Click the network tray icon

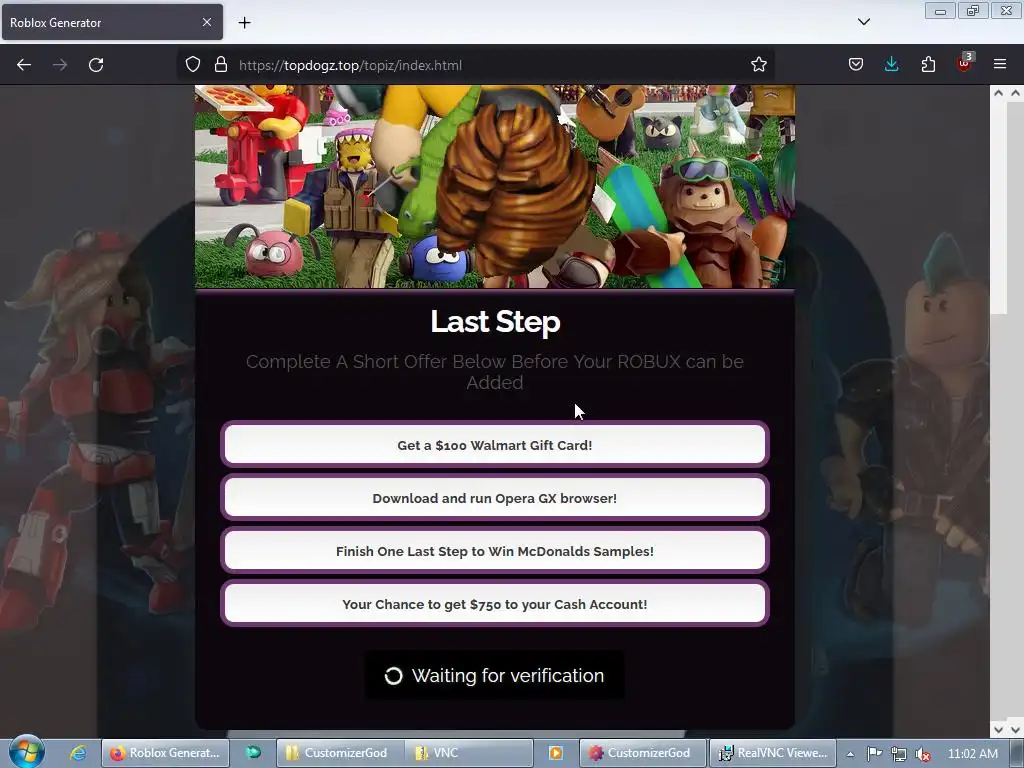[x=899, y=754]
